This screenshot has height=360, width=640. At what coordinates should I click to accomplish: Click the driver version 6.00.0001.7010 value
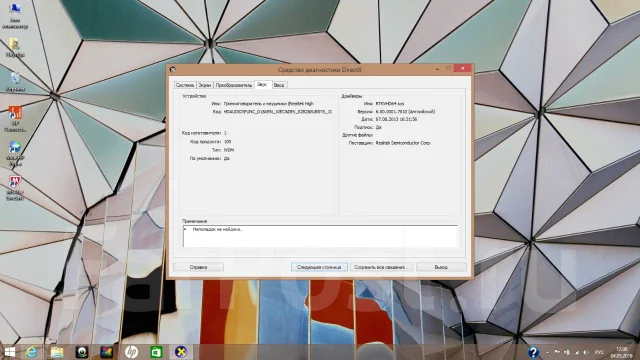405,111
